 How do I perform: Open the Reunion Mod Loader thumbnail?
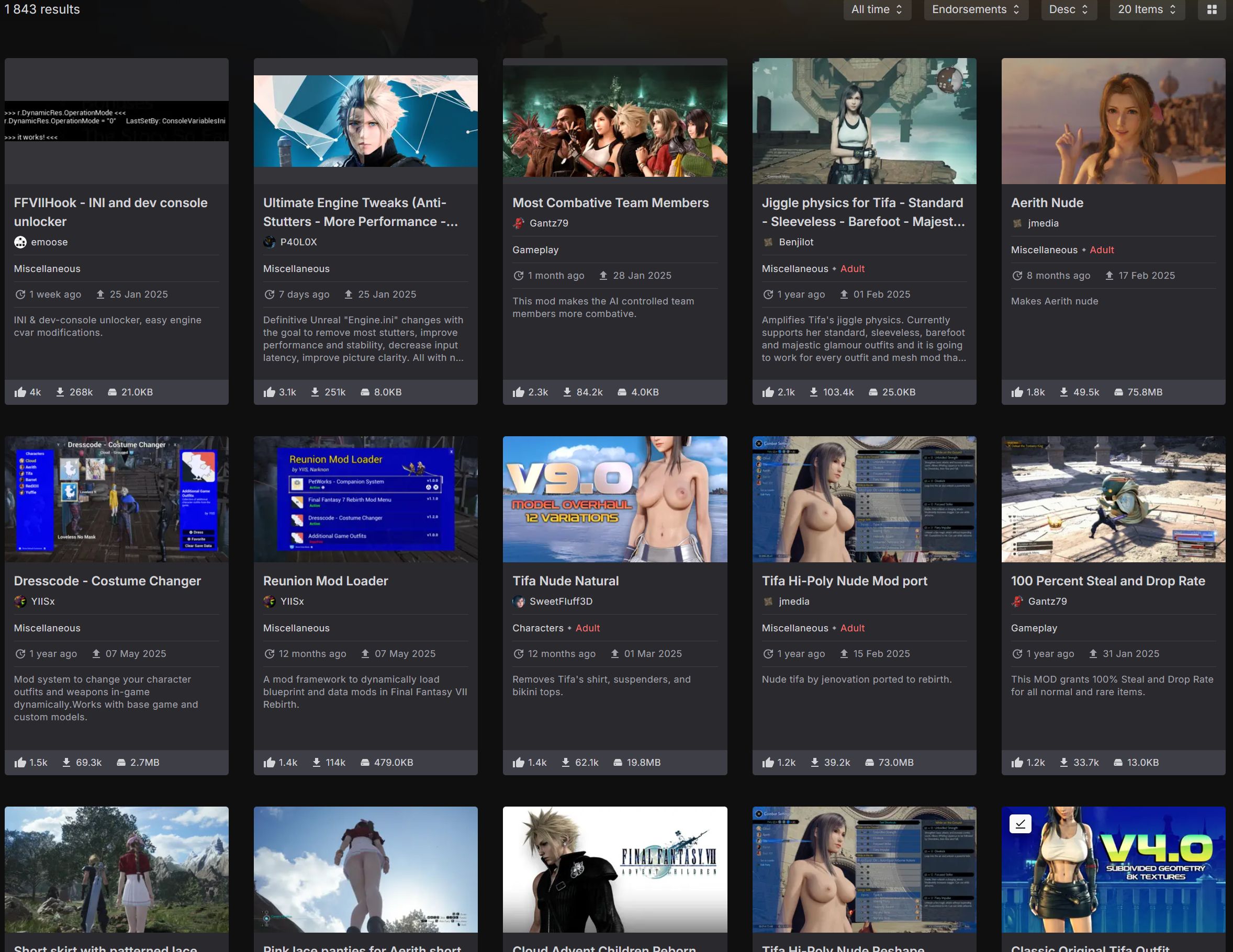365,499
